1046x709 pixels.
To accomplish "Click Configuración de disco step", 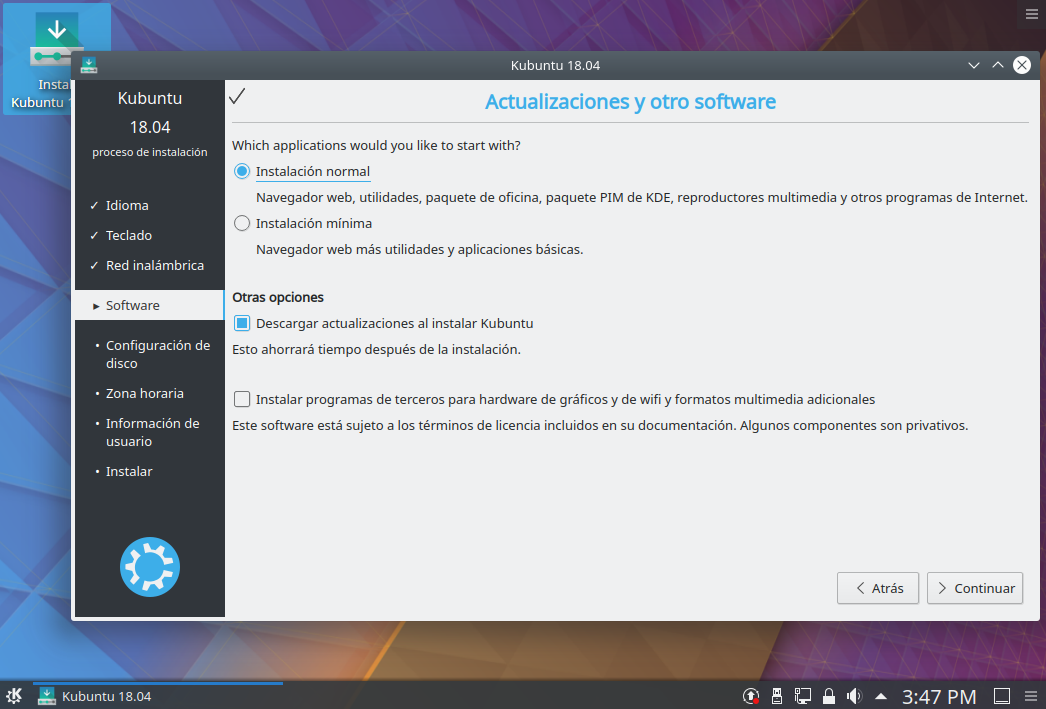I will (158, 354).
